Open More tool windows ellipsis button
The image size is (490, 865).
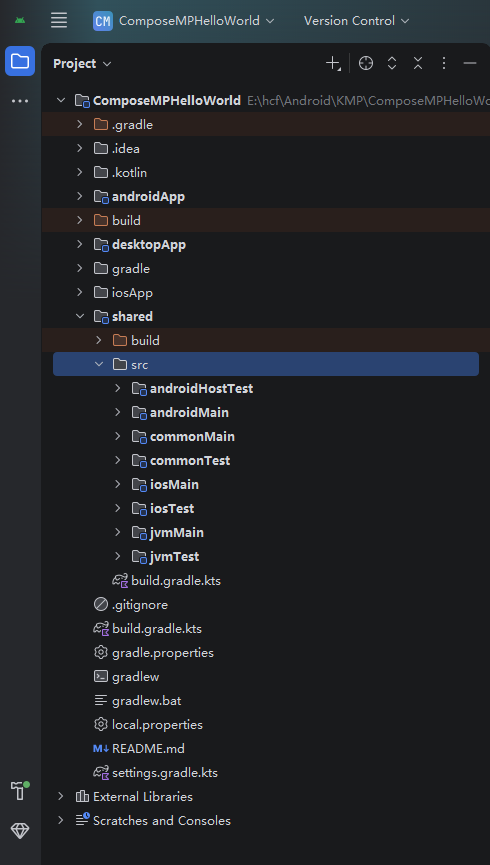[20, 101]
